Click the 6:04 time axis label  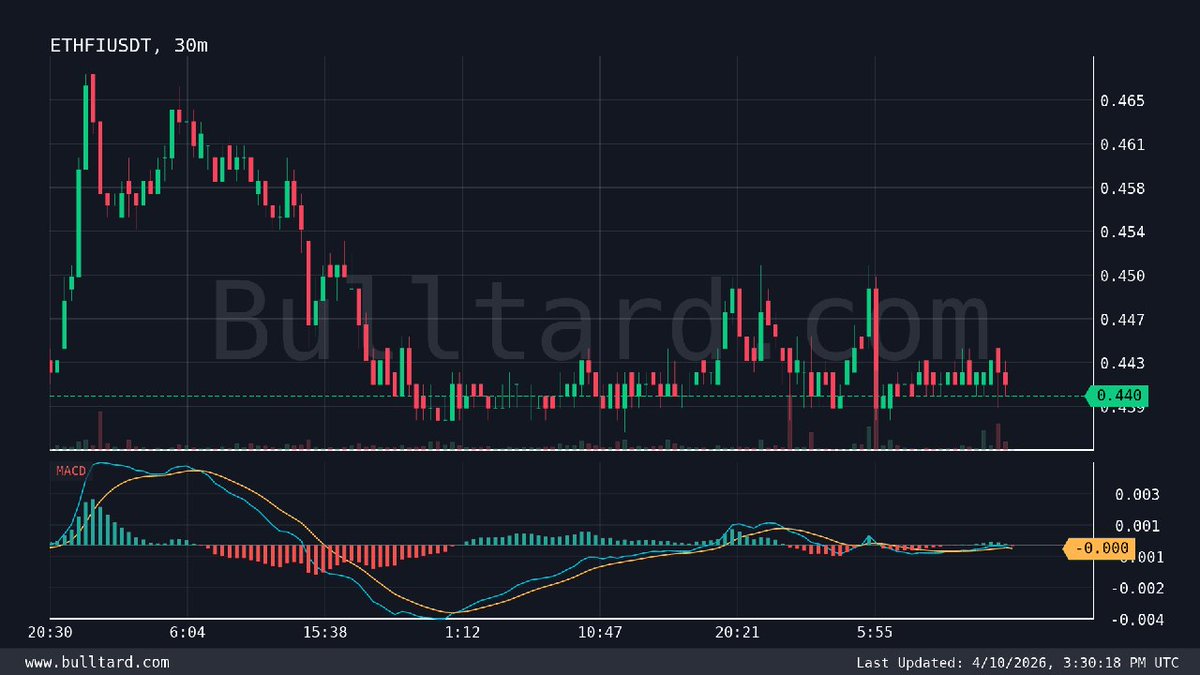(x=187, y=633)
